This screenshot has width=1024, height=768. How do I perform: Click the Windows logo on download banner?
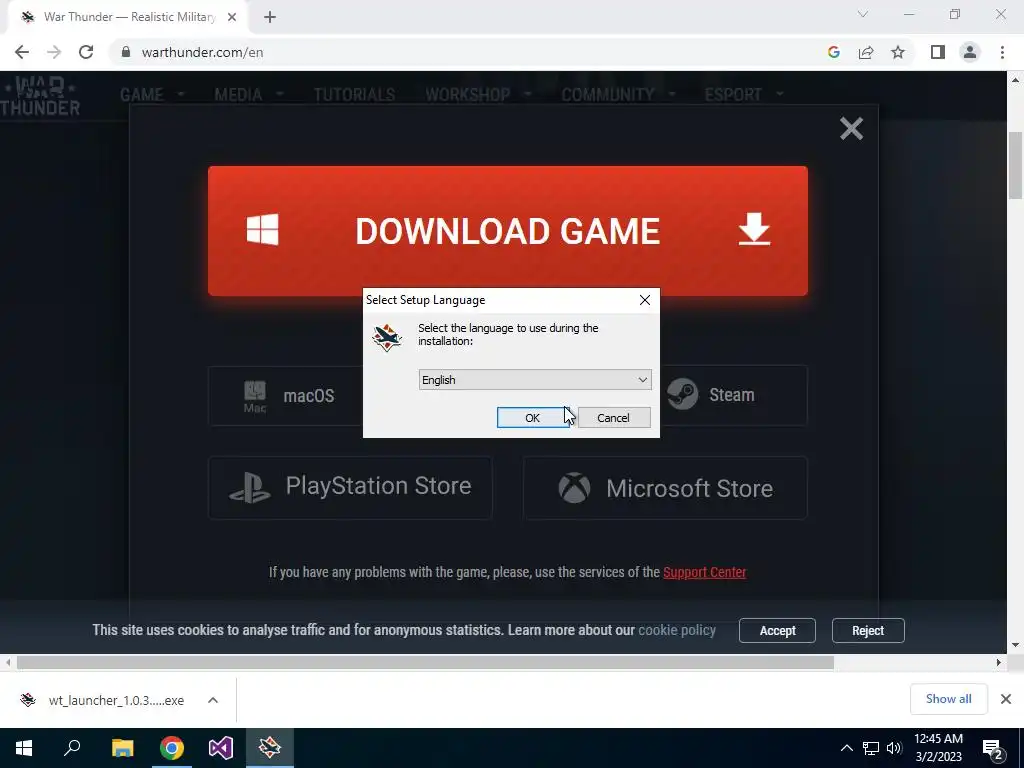[263, 229]
